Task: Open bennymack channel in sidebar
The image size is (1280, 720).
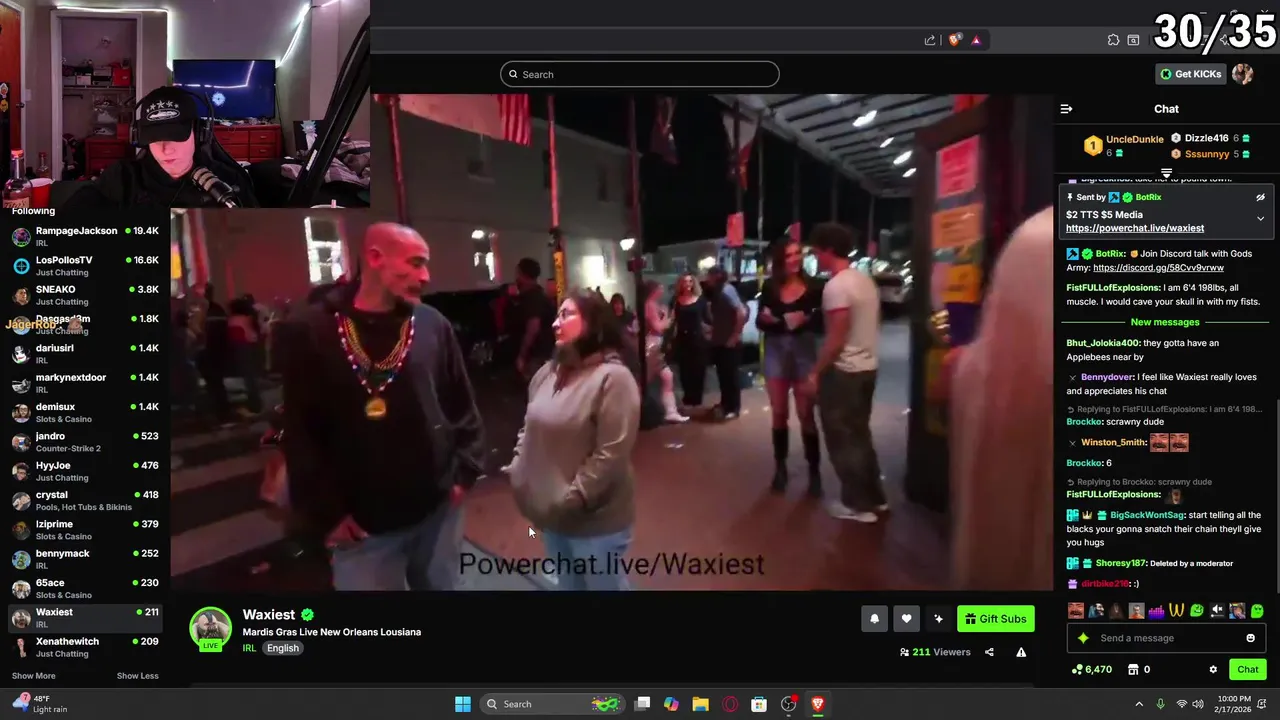Action: click(x=85, y=559)
